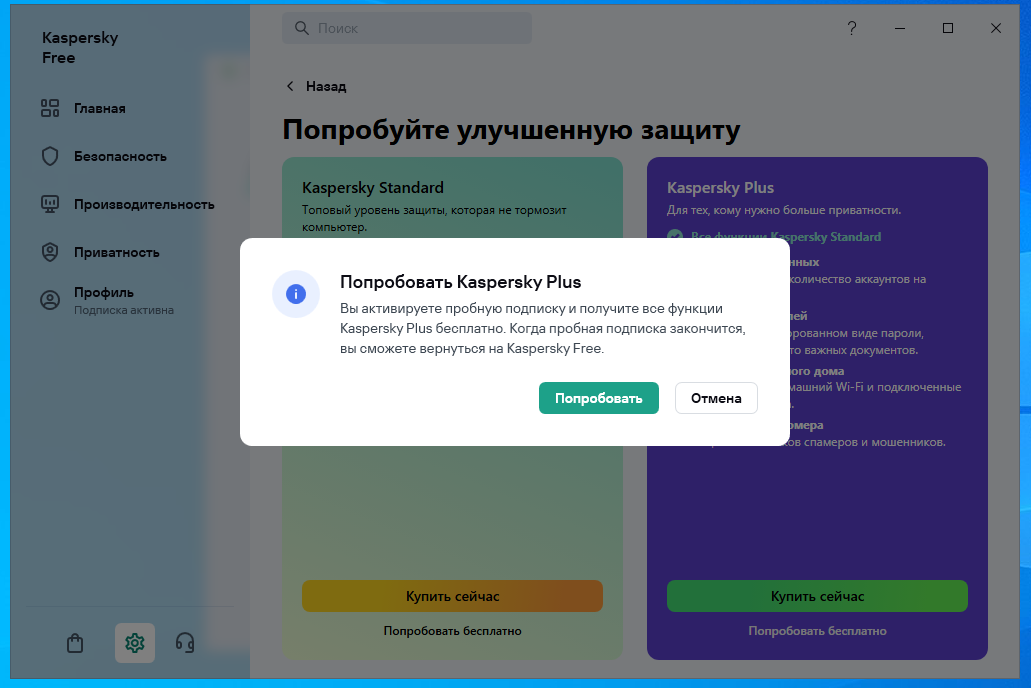Click the Профиль user avatar icon

click(50, 300)
